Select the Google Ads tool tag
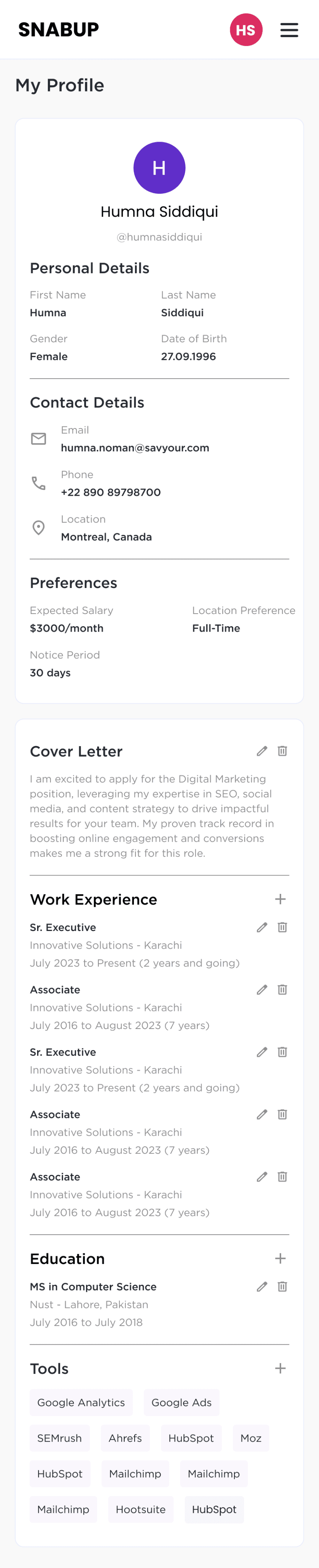Image resolution: width=319 pixels, height=1568 pixels. click(182, 1403)
